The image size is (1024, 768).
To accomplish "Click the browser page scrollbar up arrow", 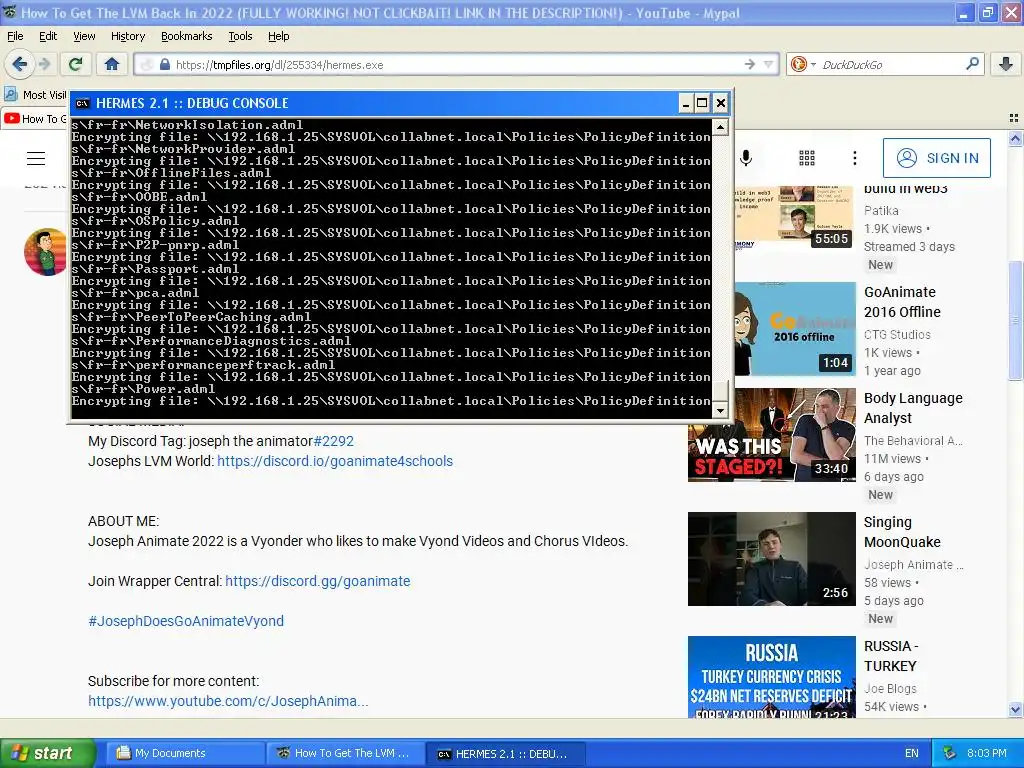I will point(1015,138).
